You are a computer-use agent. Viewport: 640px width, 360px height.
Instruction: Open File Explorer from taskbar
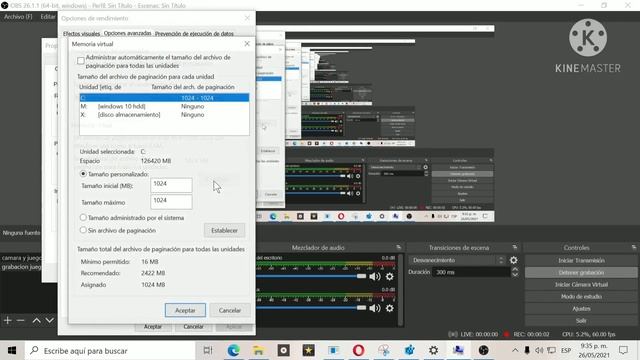[258, 350]
